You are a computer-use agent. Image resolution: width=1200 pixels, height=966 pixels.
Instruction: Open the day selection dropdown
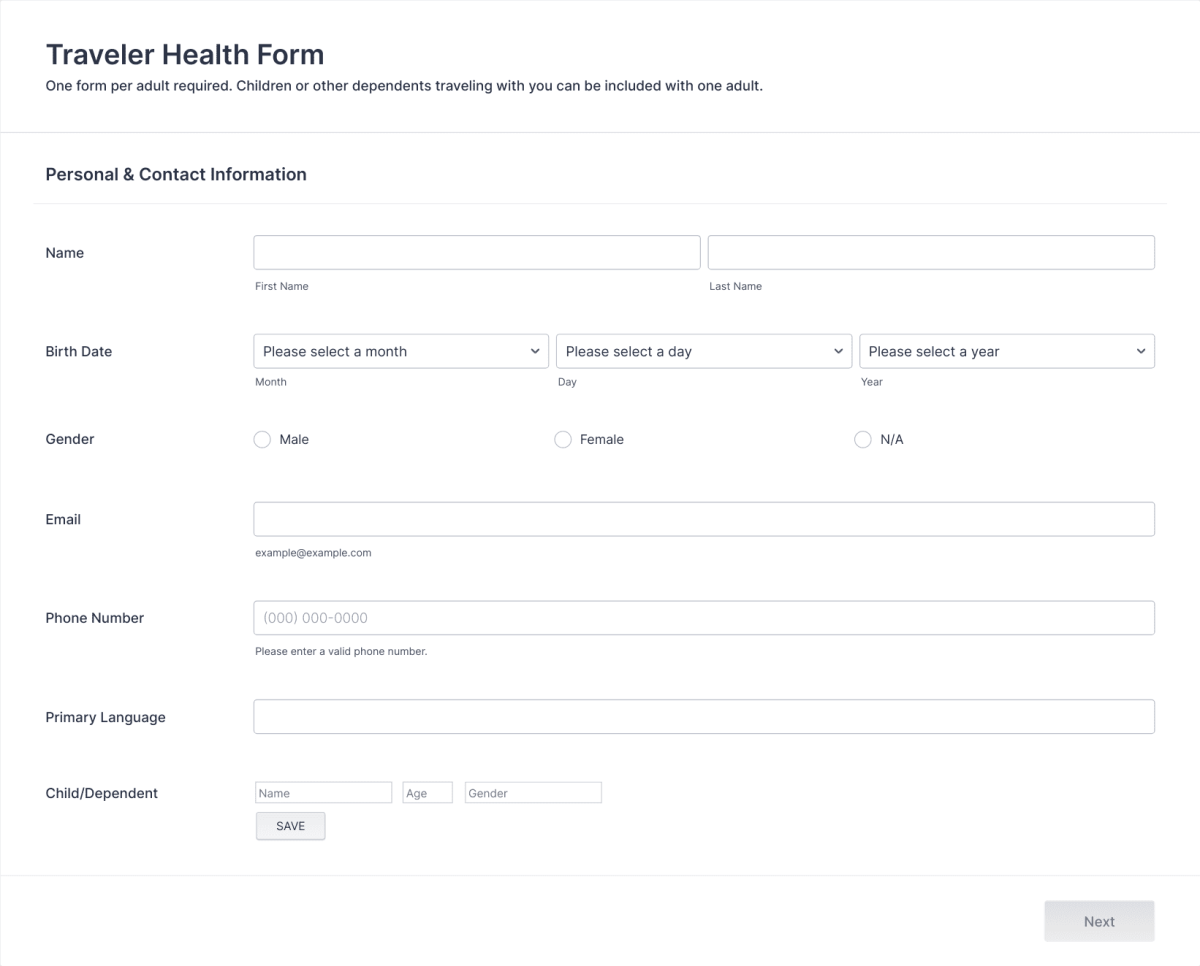point(704,351)
